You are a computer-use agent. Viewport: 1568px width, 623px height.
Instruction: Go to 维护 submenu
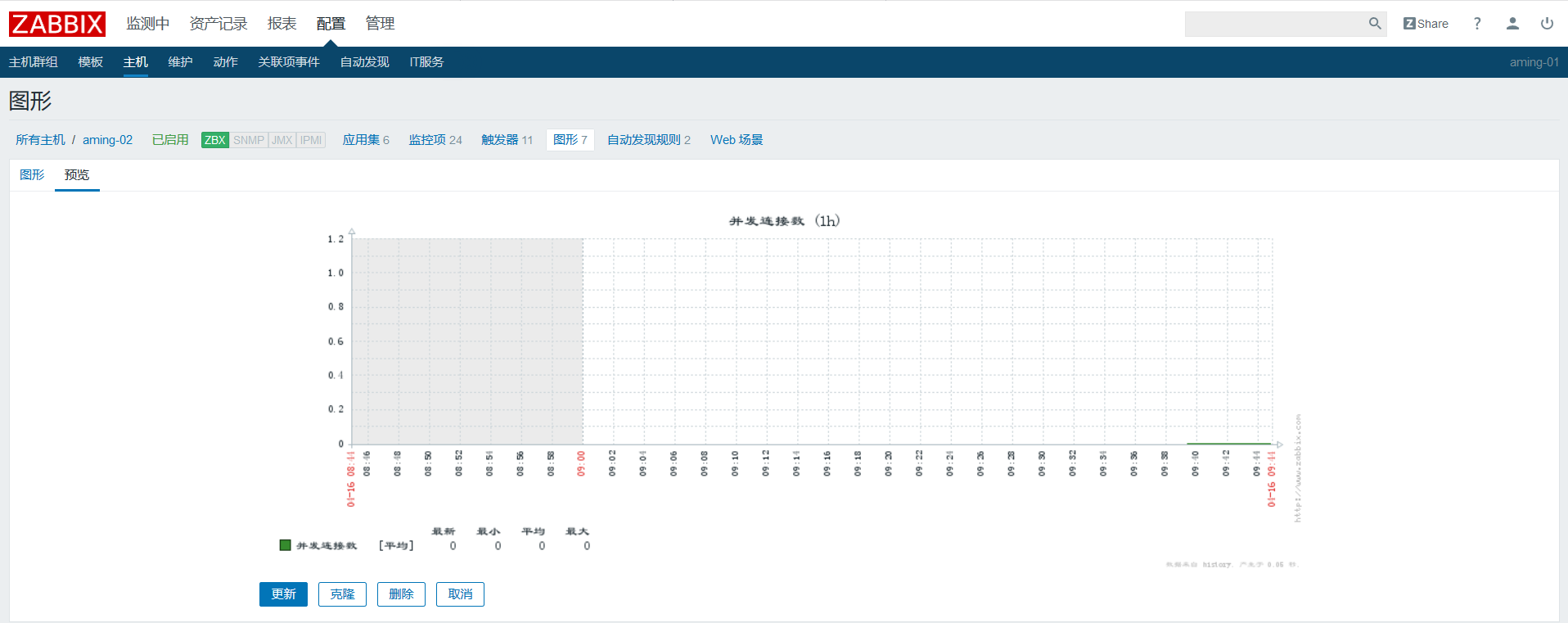tap(181, 62)
